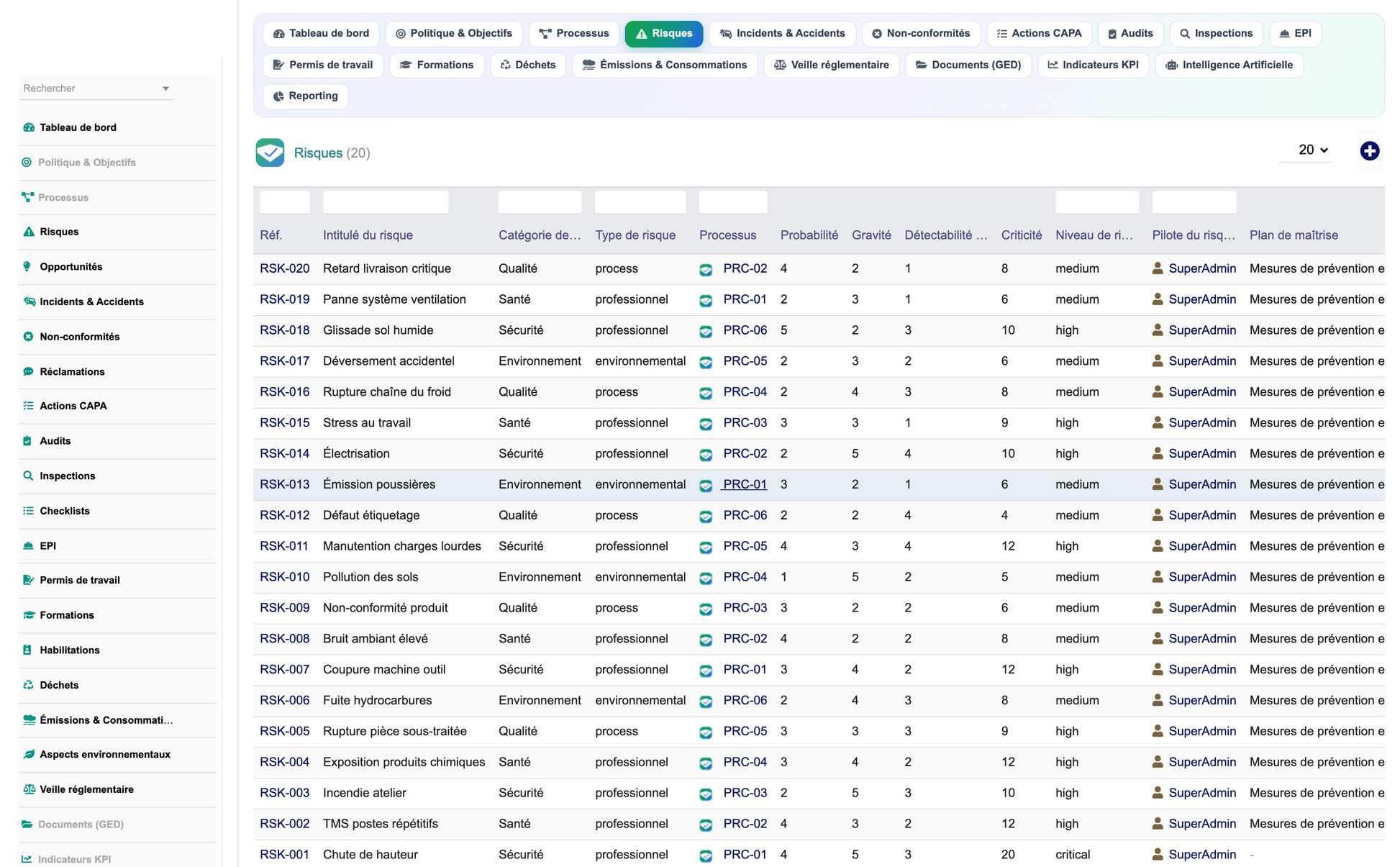Open the Incidents & Accidents top tab
This screenshot has width=1400, height=867.
tap(783, 33)
